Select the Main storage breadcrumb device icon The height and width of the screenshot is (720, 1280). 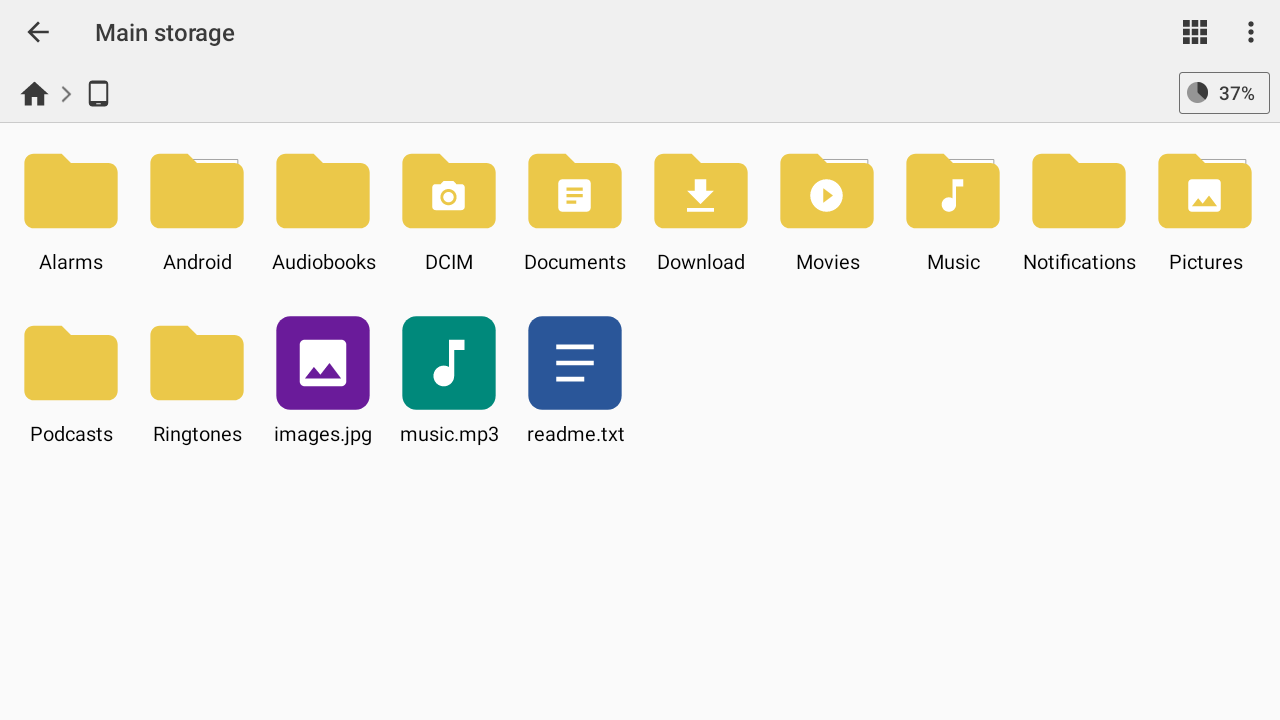[98, 93]
